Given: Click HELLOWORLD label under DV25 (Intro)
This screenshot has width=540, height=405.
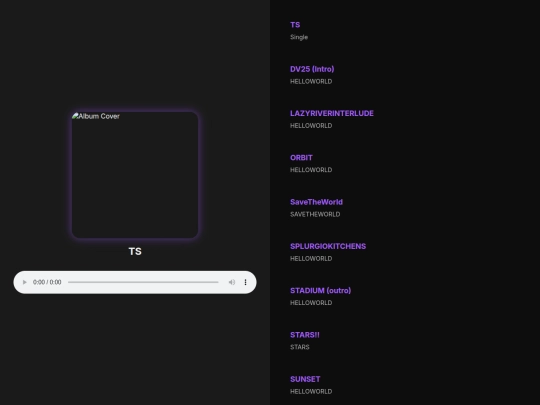Looking at the screenshot, I should [x=311, y=81].
